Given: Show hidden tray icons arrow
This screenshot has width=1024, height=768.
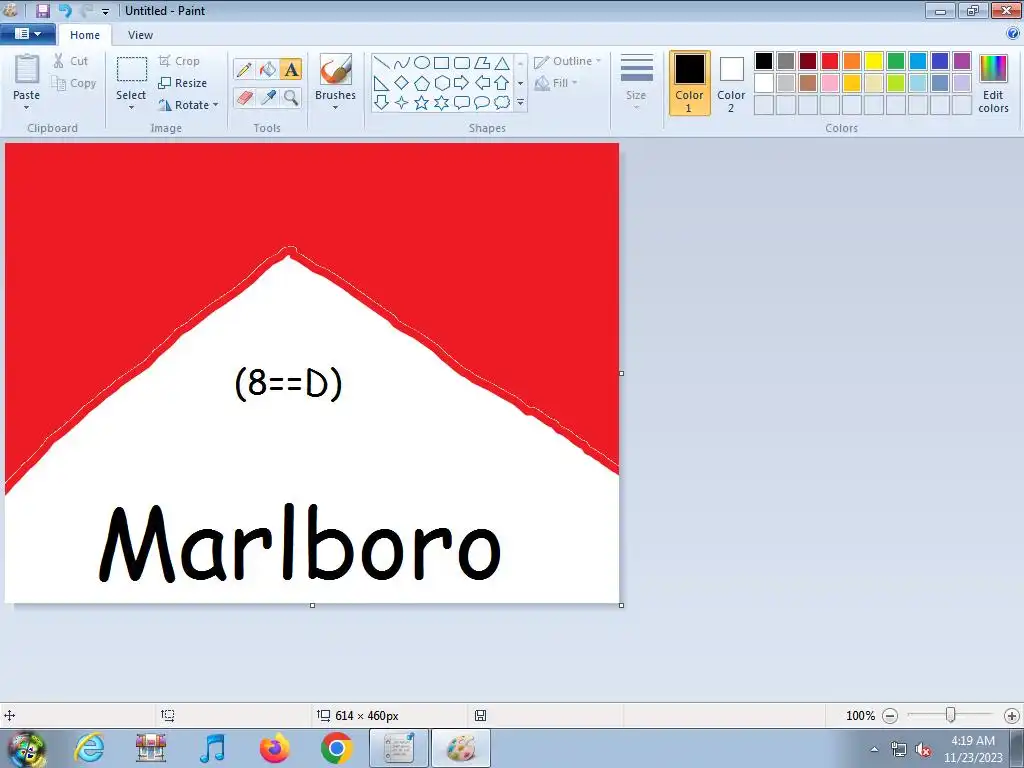Looking at the screenshot, I should click(x=874, y=750).
